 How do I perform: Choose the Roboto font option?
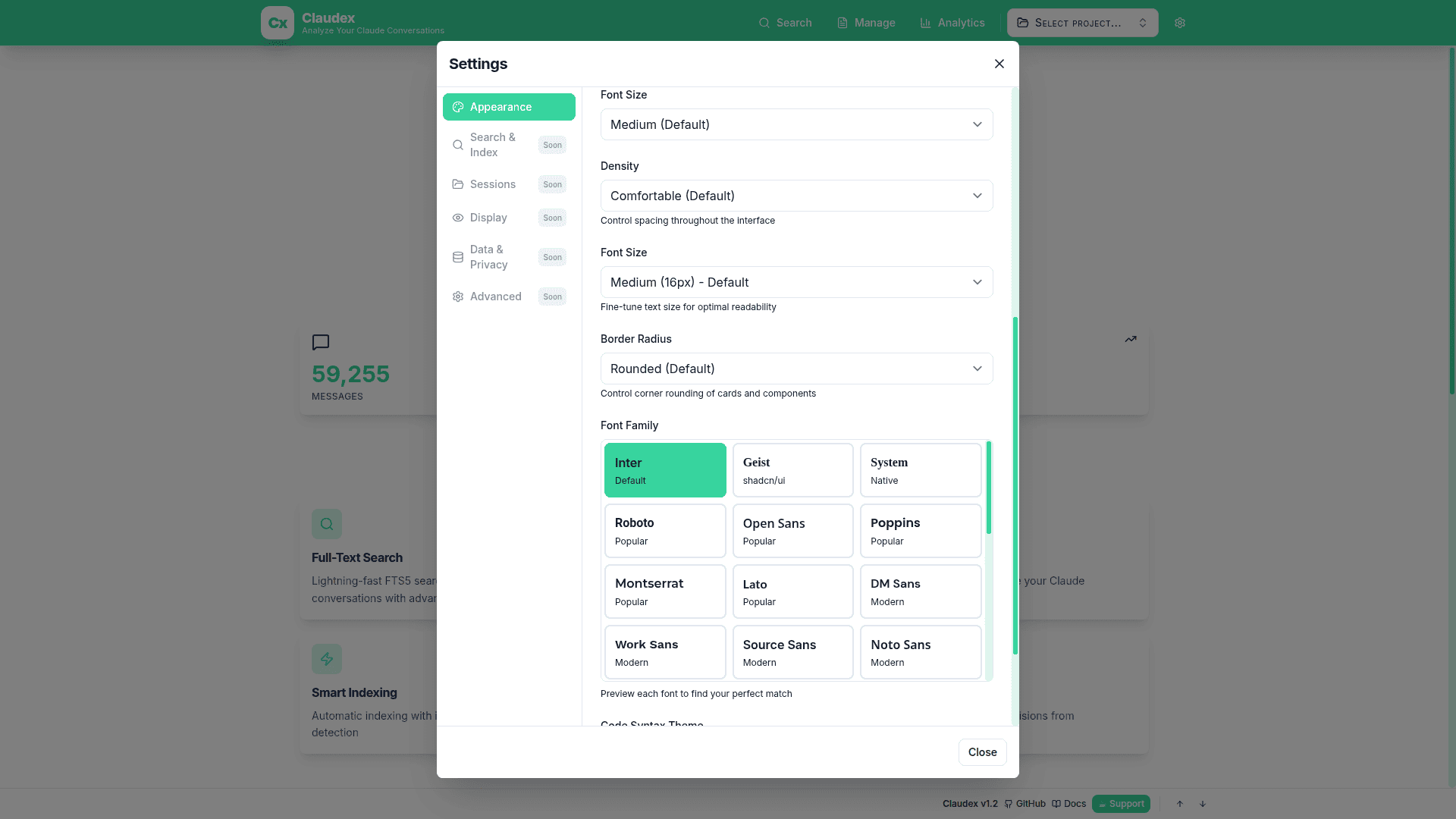[x=665, y=531]
